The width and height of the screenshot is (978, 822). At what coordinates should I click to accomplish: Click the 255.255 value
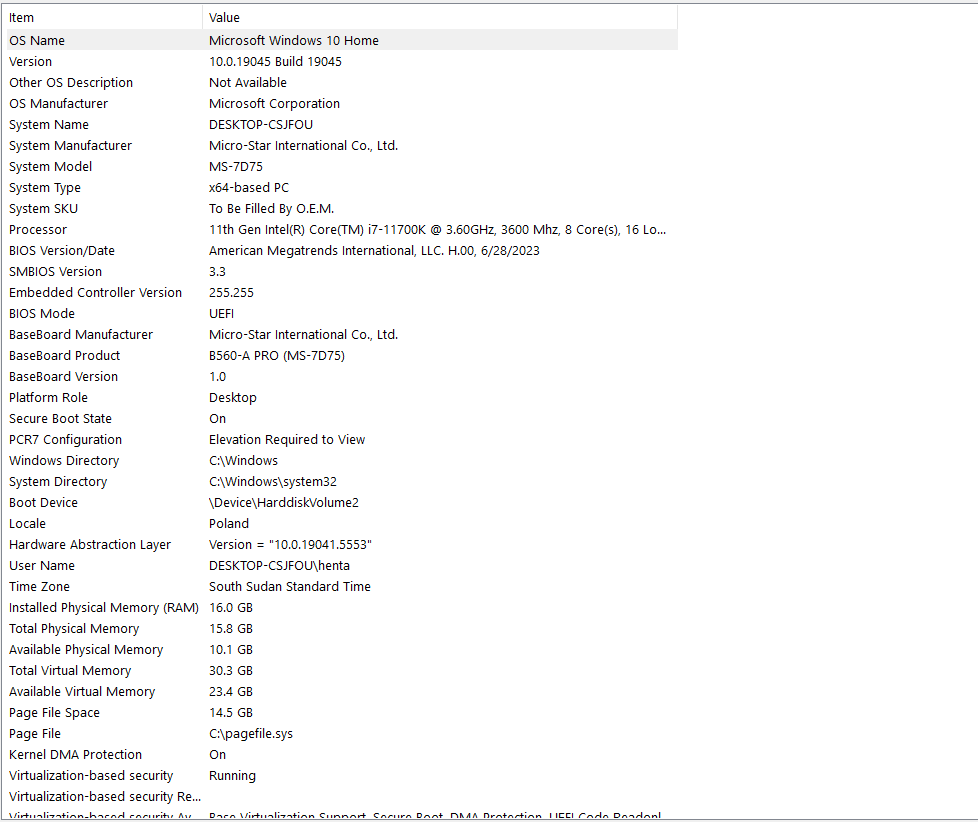[231, 293]
